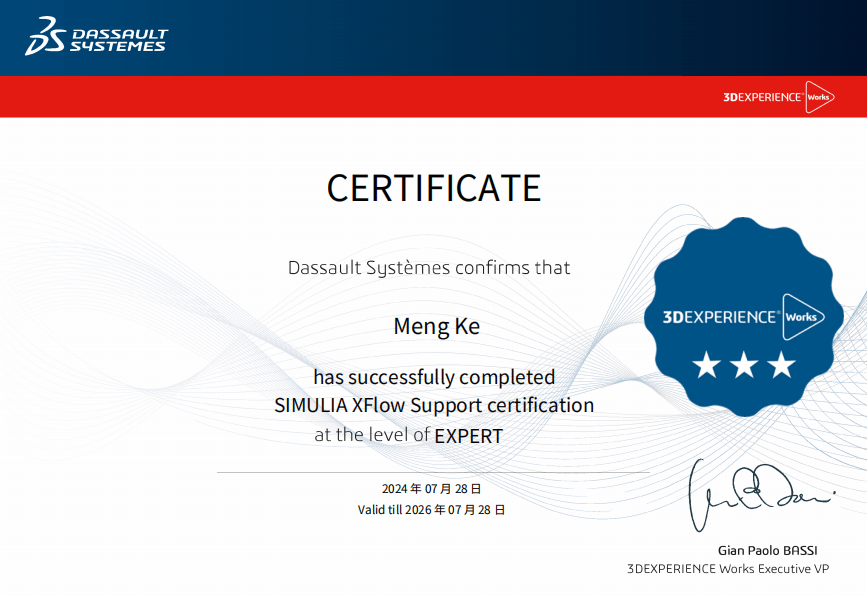This screenshot has width=867, height=596.
Task: Click the 'has successfully completed' line
Action: click(434, 378)
